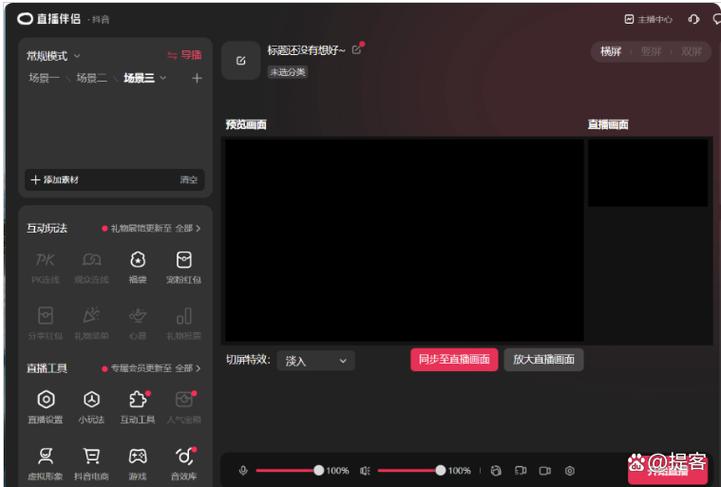Open the 切屏特效 淡入 transition dropdown
Screen dimensions: 721x487
(x=314, y=361)
